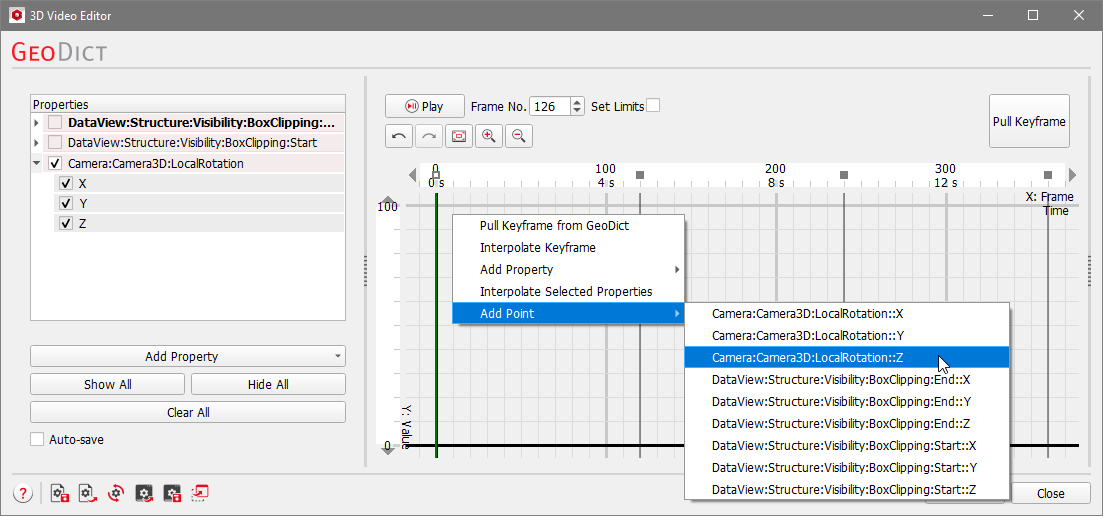Click the Clear All button

coord(188,412)
